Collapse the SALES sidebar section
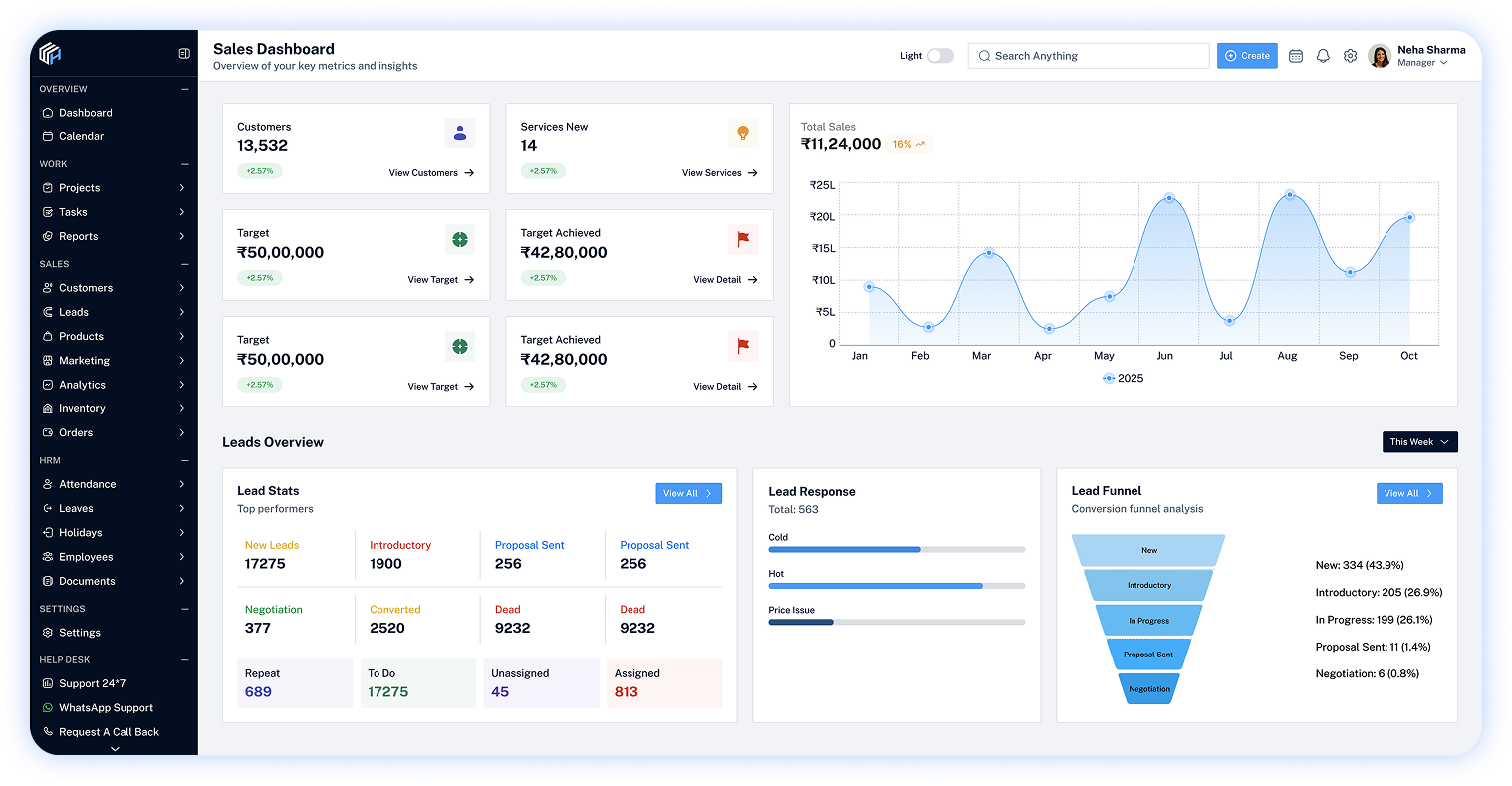 185,264
